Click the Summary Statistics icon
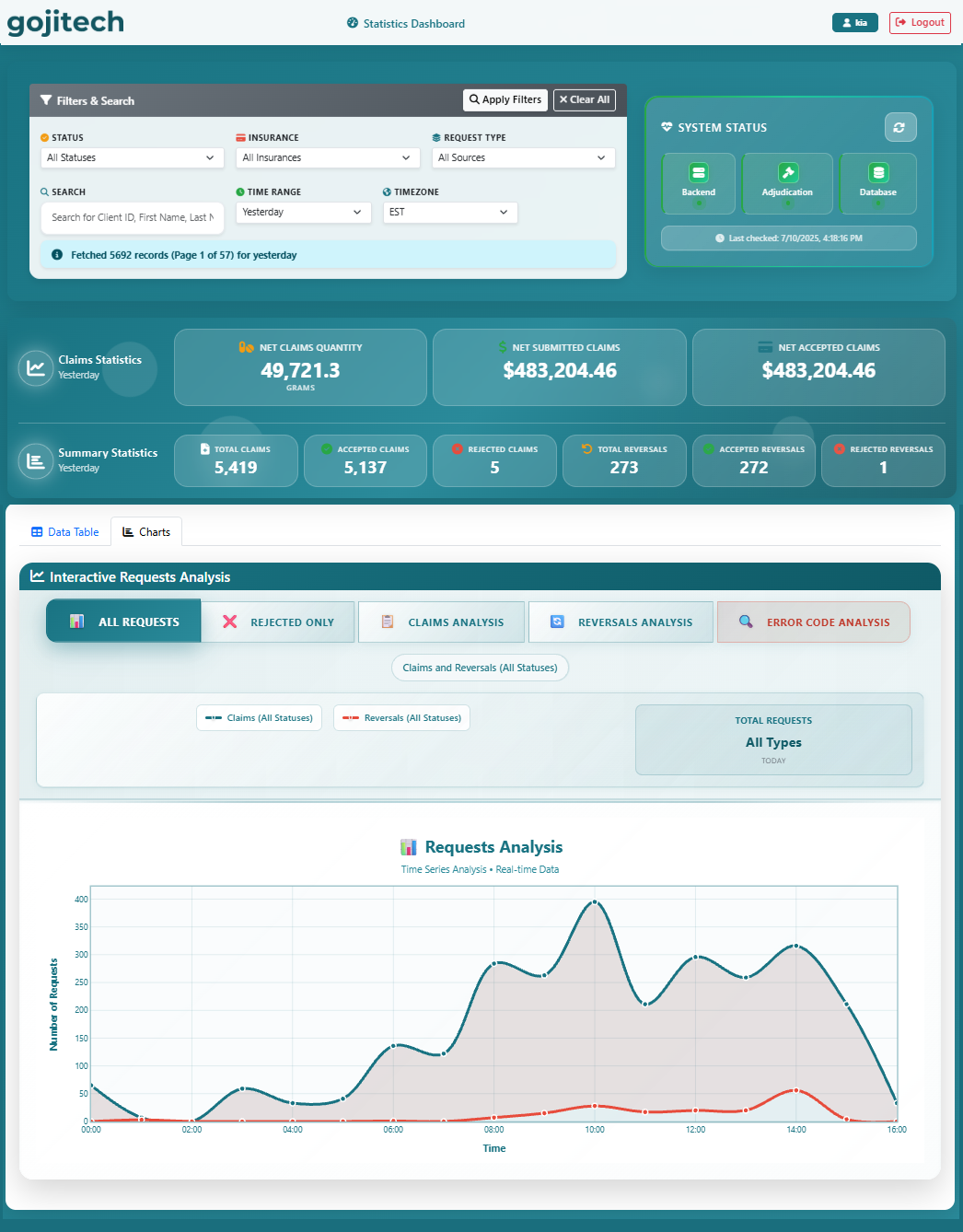The image size is (963, 1232). click(x=35, y=461)
